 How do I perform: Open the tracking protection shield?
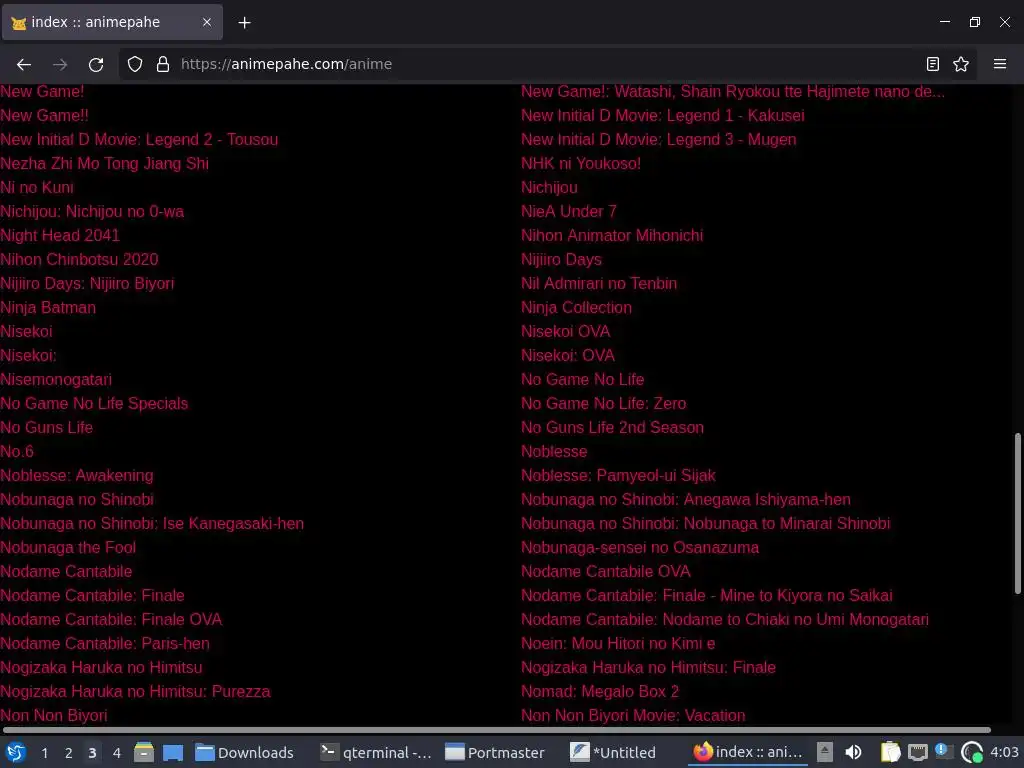135,64
